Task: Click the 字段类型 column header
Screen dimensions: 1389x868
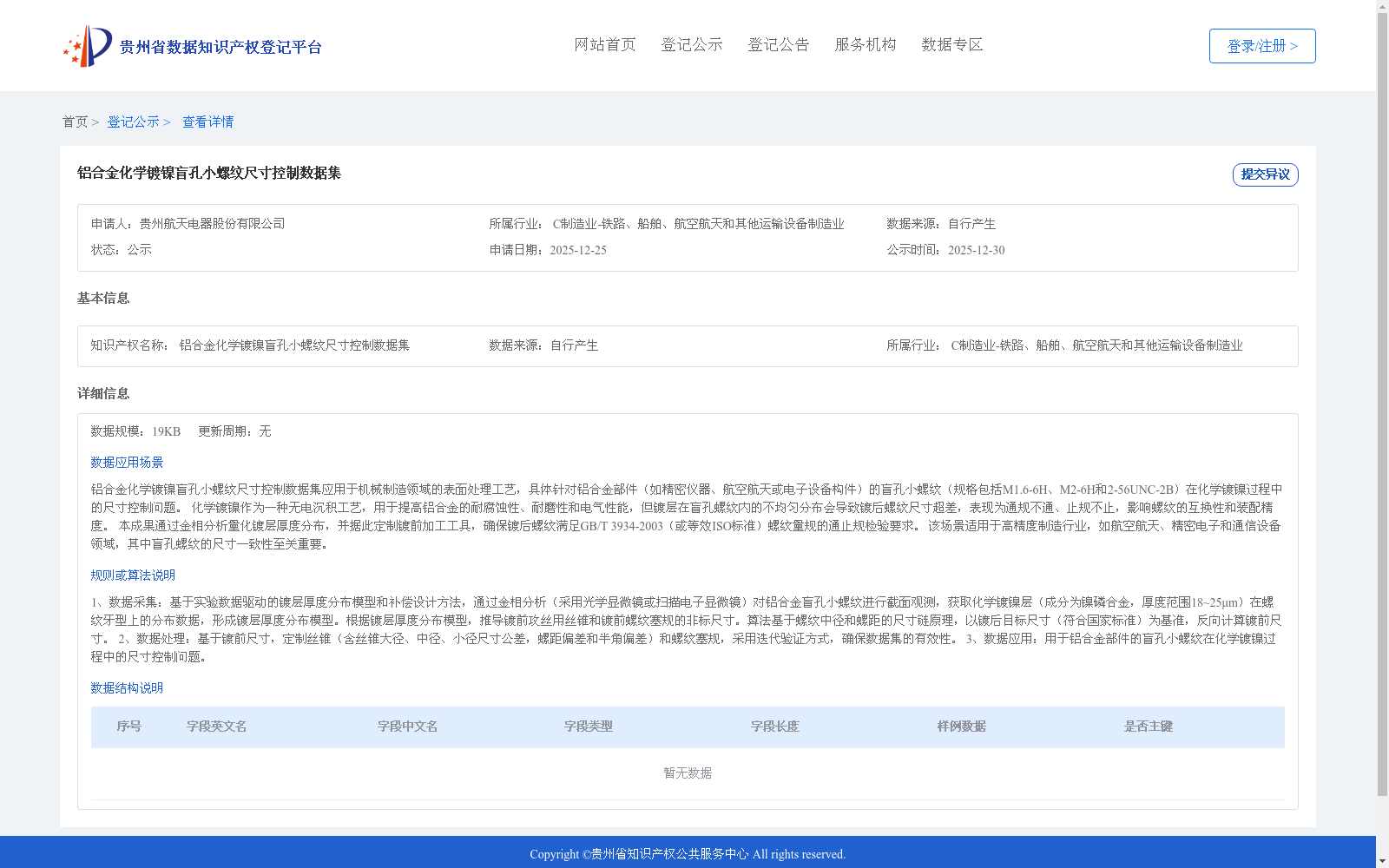Action: point(589,727)
